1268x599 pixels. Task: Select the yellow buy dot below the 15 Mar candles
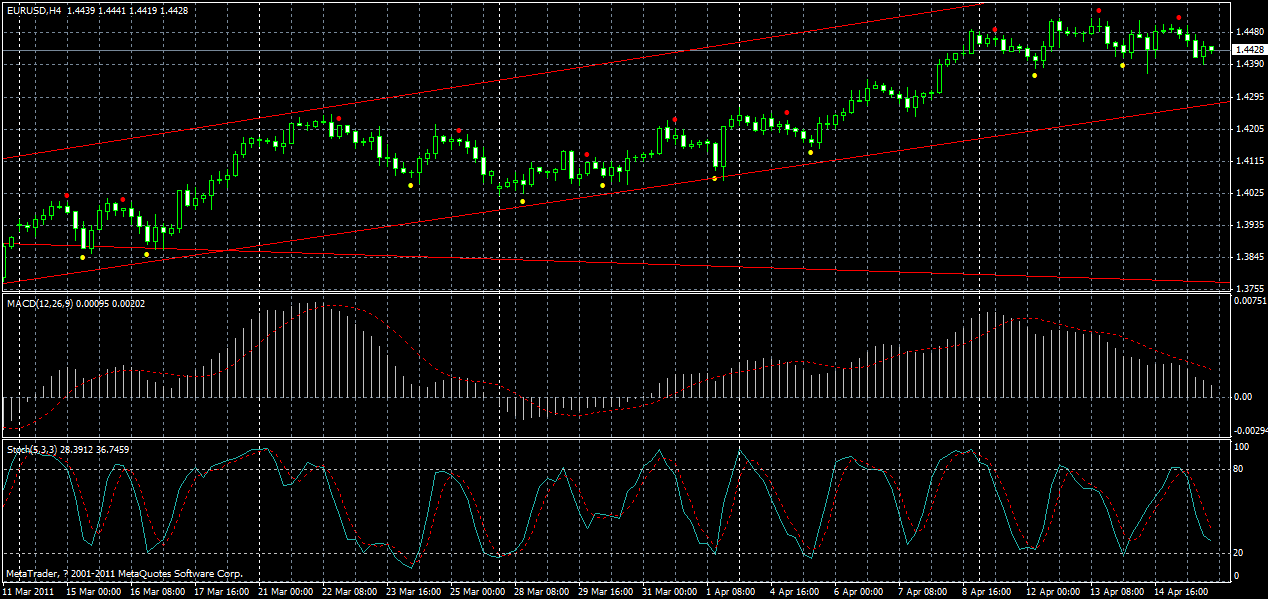coord(82,257)
